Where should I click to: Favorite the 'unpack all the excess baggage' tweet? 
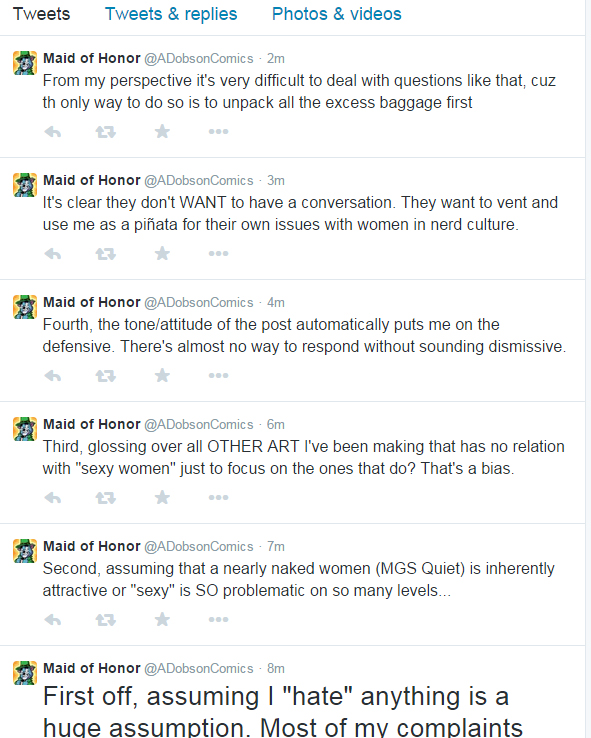162,131
